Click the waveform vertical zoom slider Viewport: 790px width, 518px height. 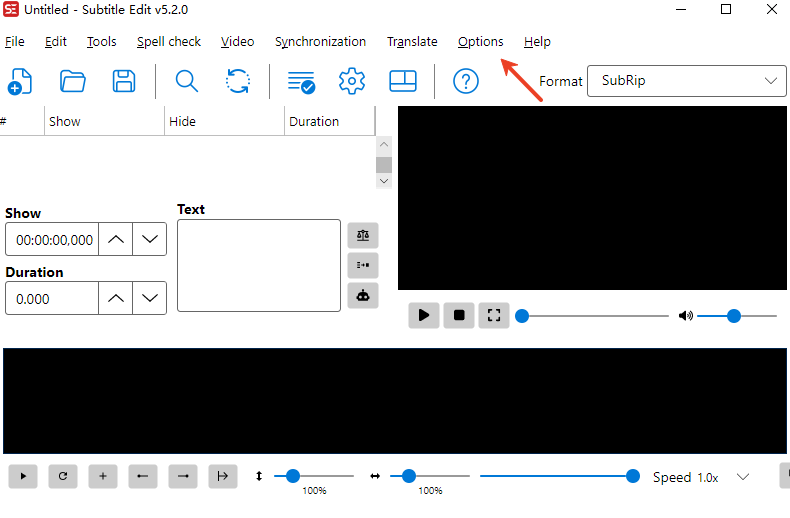(x=314, y=476)
